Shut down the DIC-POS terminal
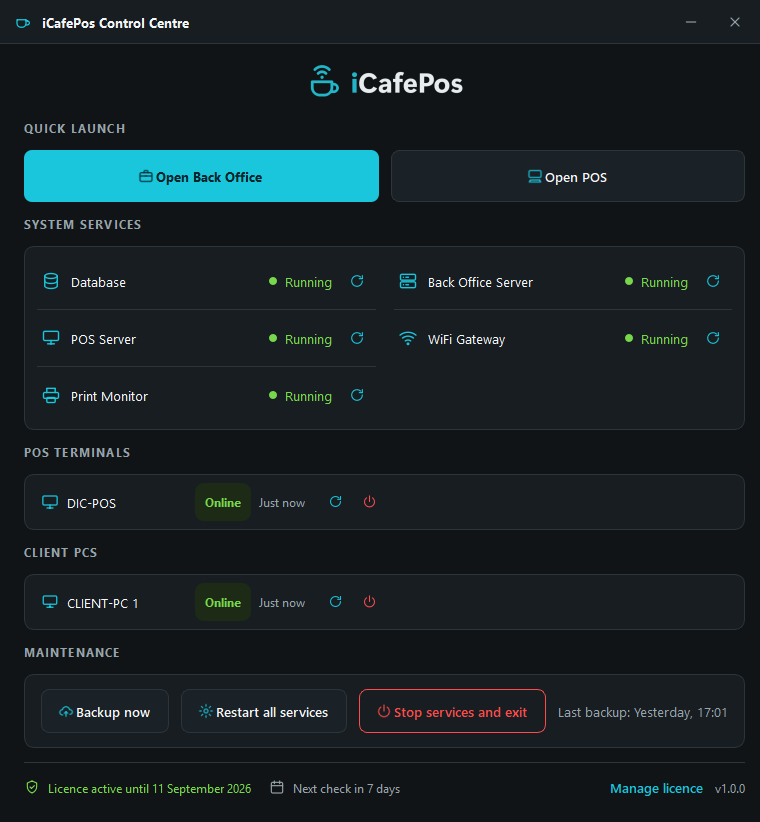Image resolution: width=760 pixels, height=822 pixels. click(370, 502)
